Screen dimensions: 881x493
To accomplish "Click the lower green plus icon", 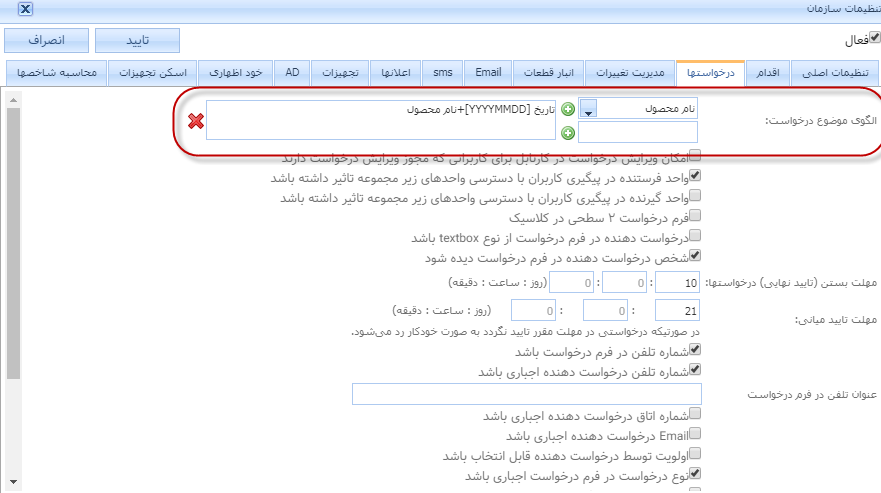I will [568, 133].
